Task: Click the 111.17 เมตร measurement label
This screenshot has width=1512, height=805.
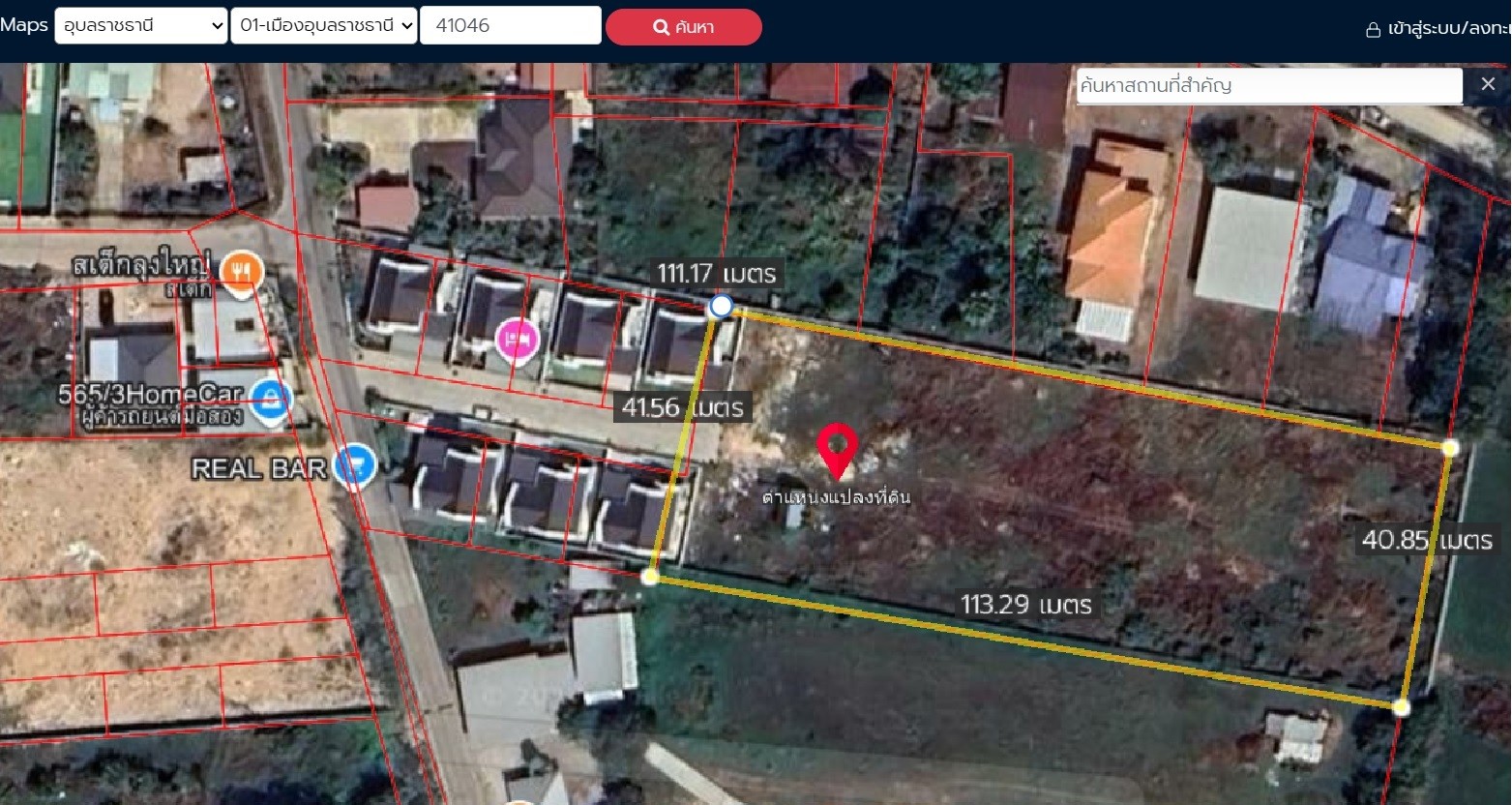Action: 716,274
